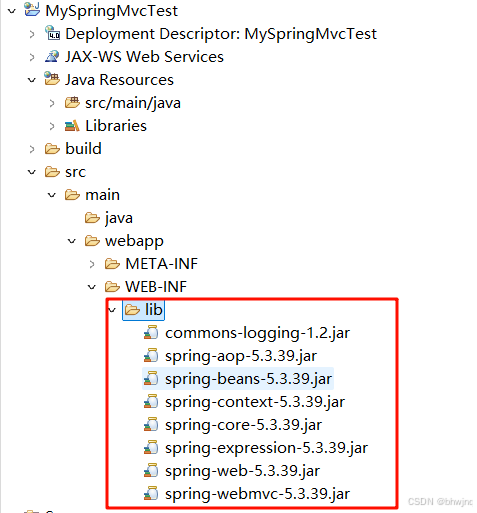
Task: Select the Java Resources label
Action: tap(119, 80)
